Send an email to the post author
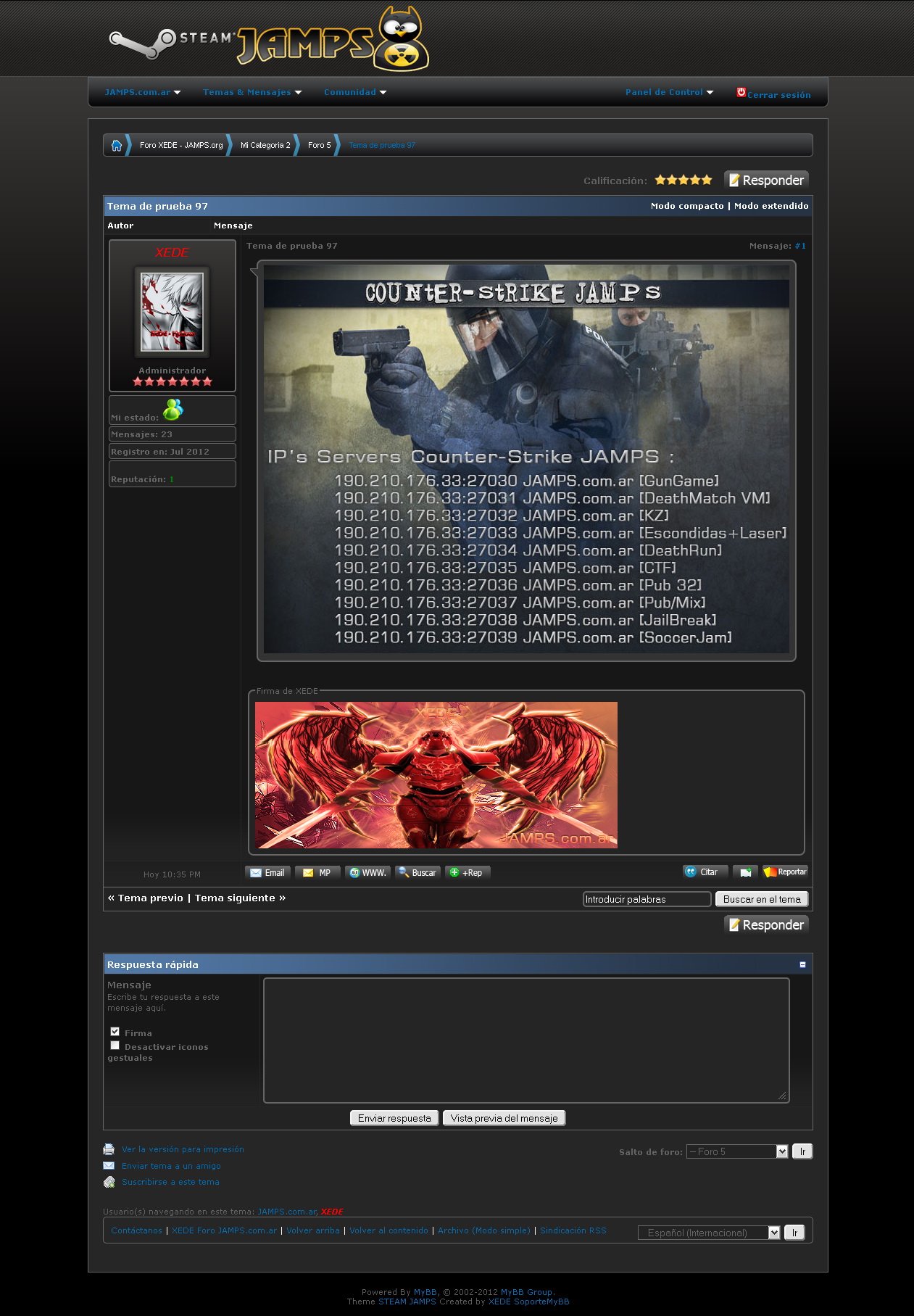This screenshot has height=1316, width=914. click(267, 872)
